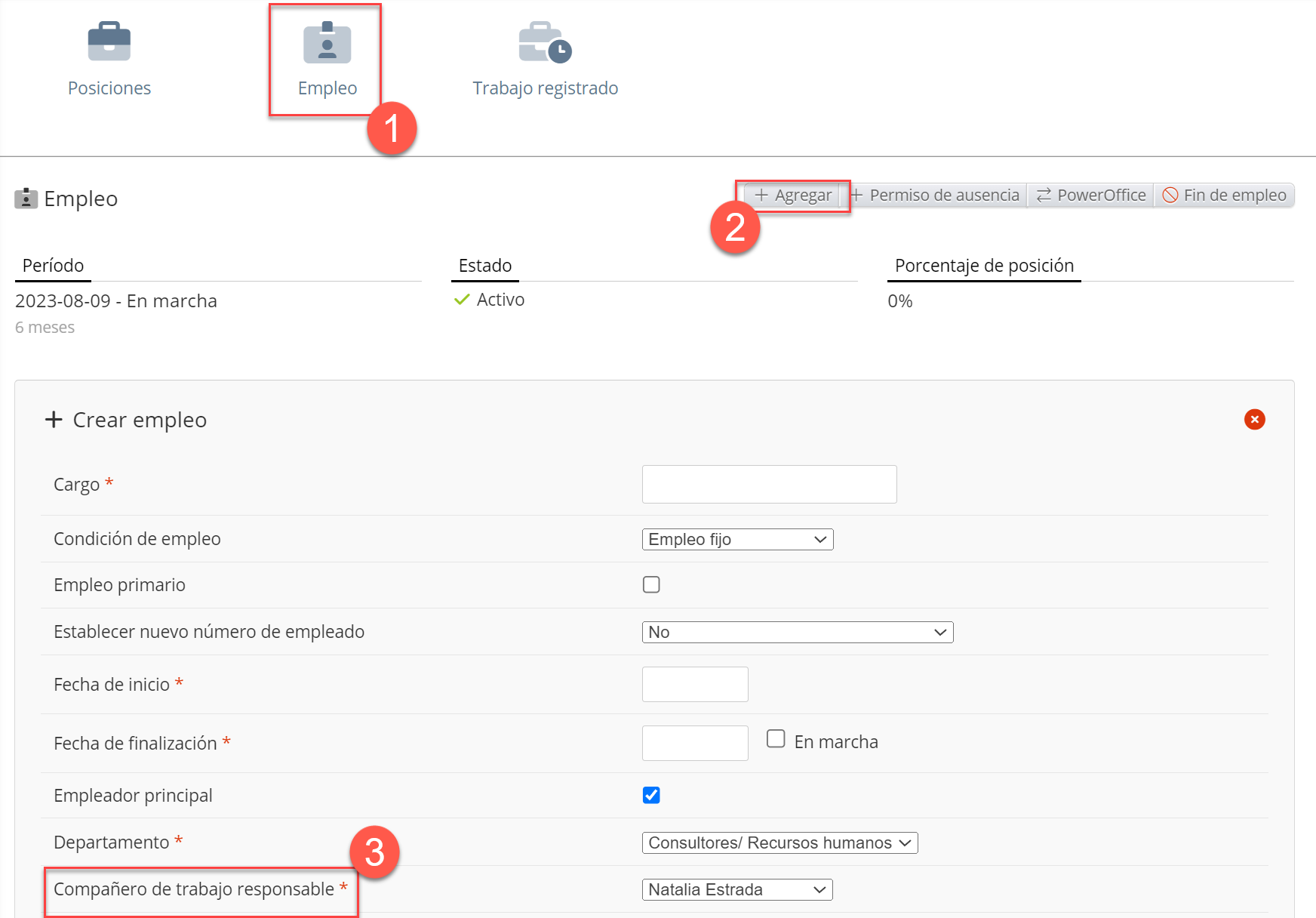This screenshot has width=1316, height=918.
Task: Open the Departamento dropdown
Action: click(779, 843)
